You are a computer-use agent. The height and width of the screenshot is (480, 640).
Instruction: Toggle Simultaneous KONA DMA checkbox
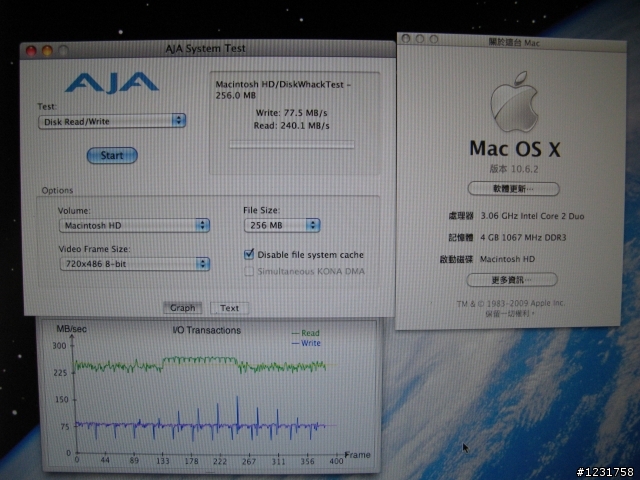tap(249, 271)
